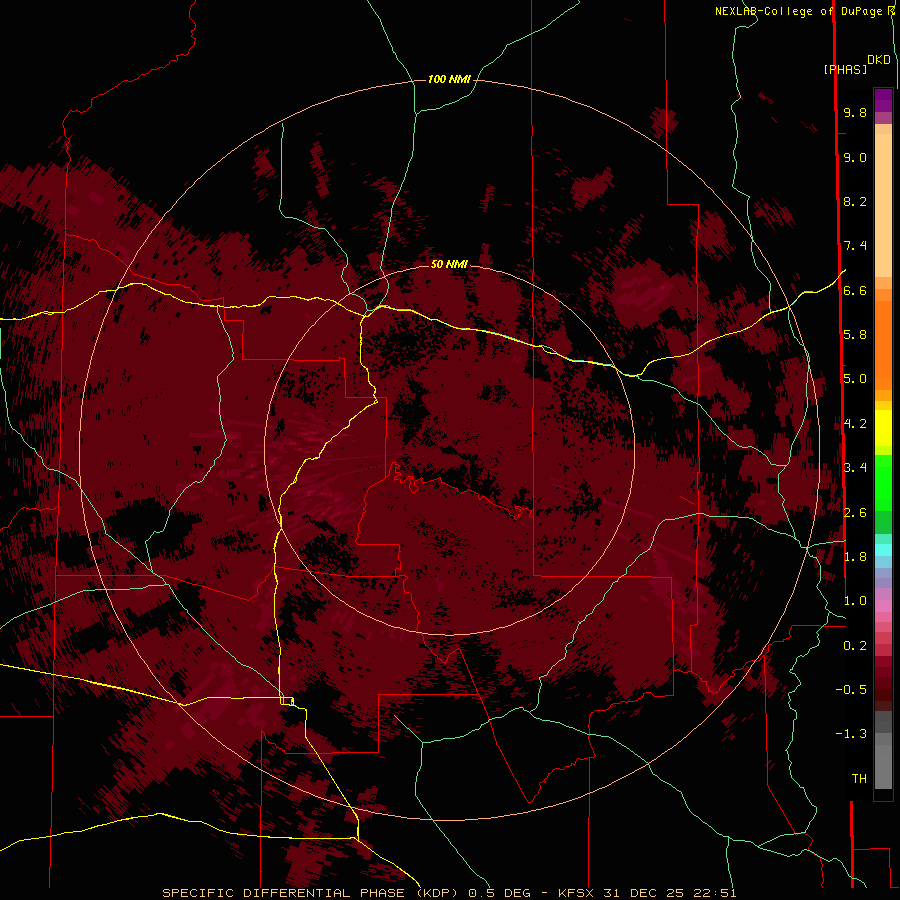Select the 2.6 value on the color scale

[x=855, y=513]
